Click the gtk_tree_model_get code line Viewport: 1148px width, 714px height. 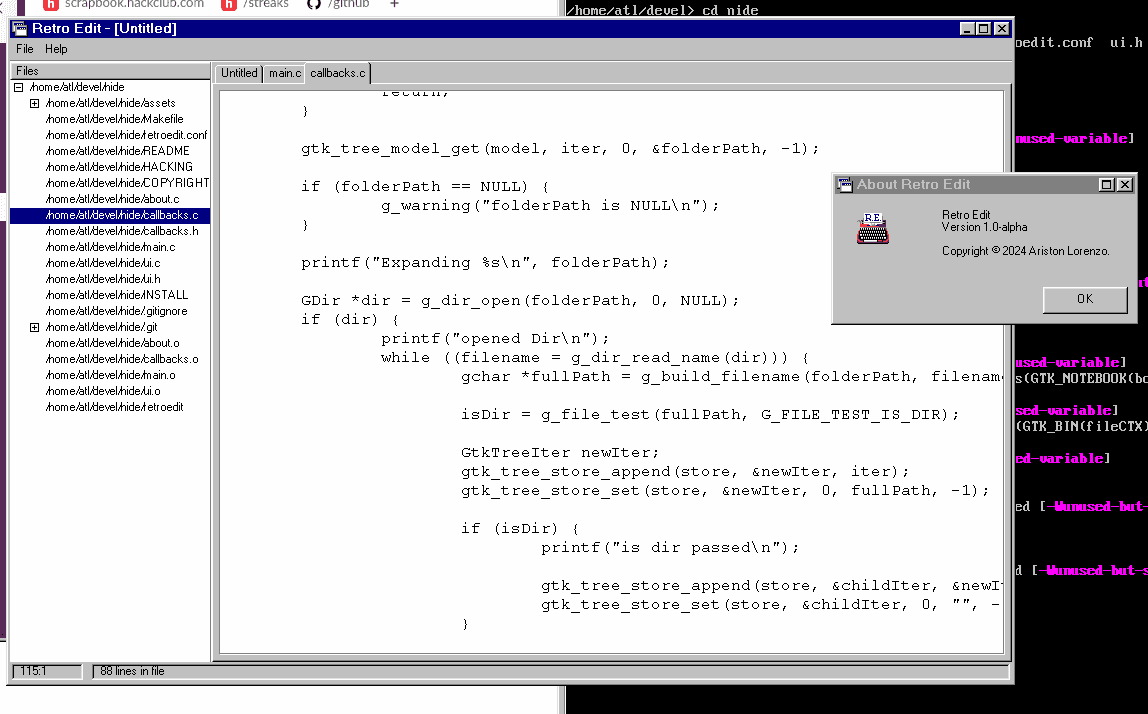[x=560, y=149]
